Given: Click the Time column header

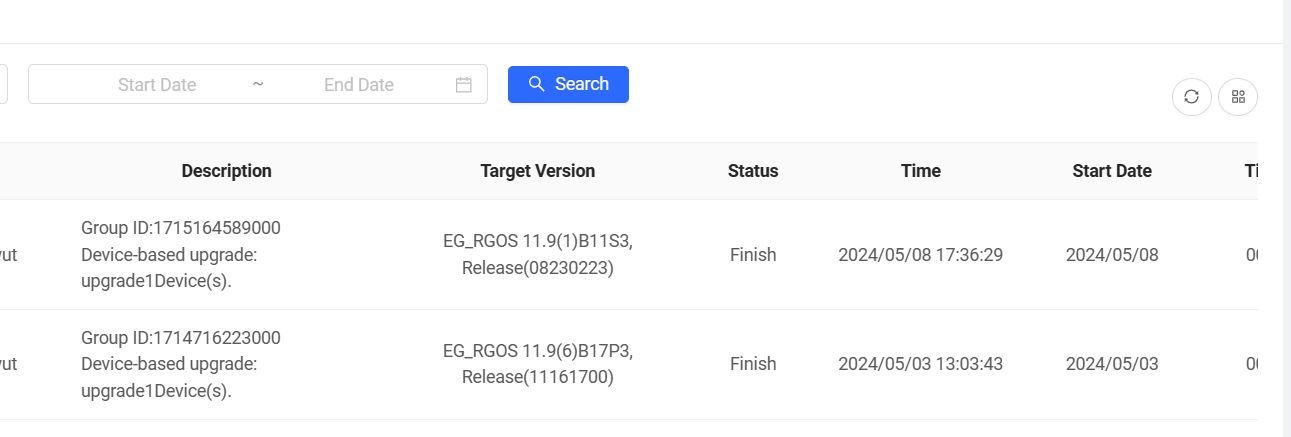Looking at the screenshot, I should [x=920, y=171].
